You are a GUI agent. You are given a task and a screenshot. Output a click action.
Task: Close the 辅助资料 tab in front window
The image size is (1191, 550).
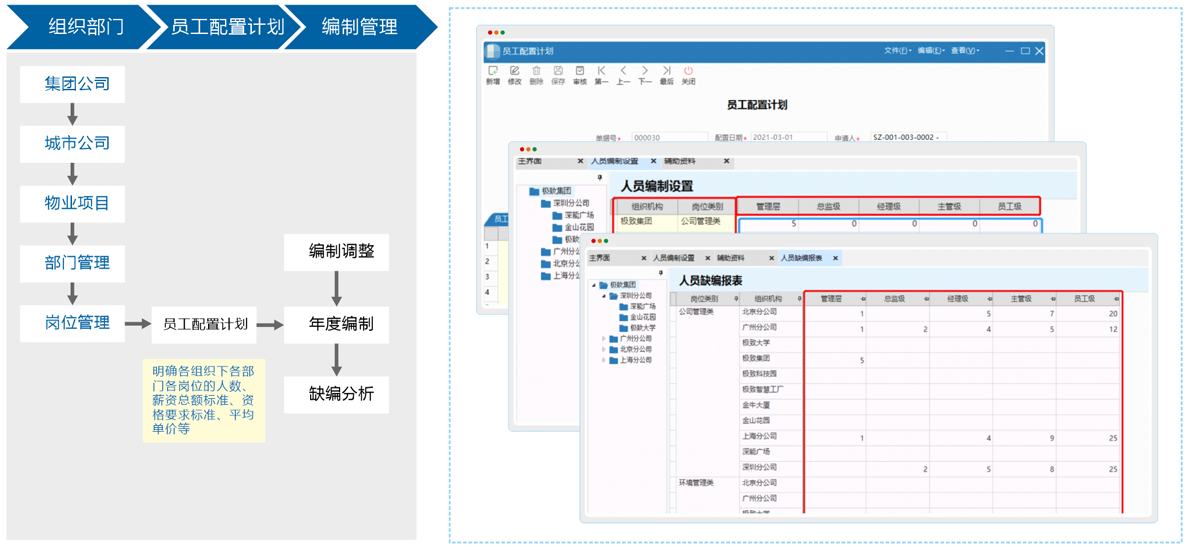pyautogui.click(x=770, y=258)
